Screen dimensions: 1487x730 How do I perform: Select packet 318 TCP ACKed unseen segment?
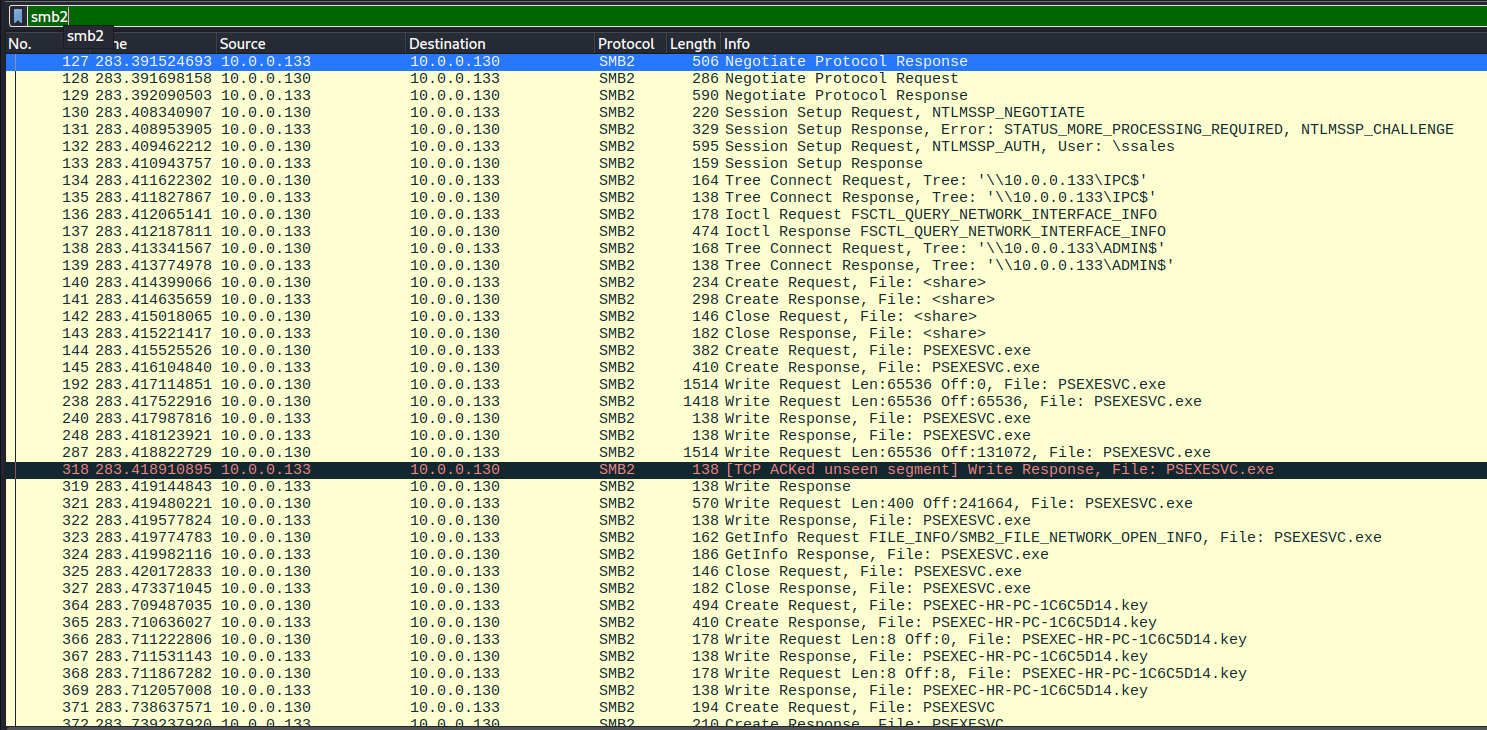pyautogui.click(x=745, y=469)
